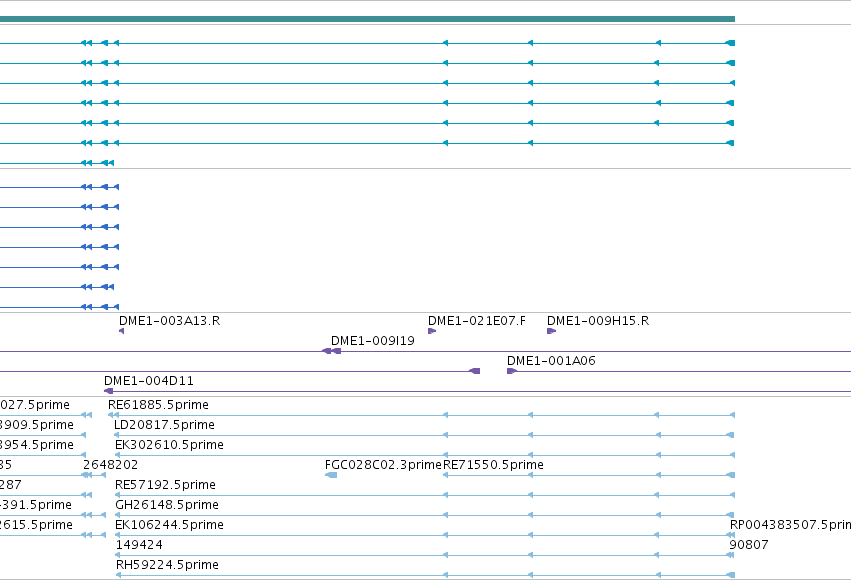Screen dimensions: 851x580
Task: Click the DME1-004D11 clone label
Action: click(x=148, y=381)
